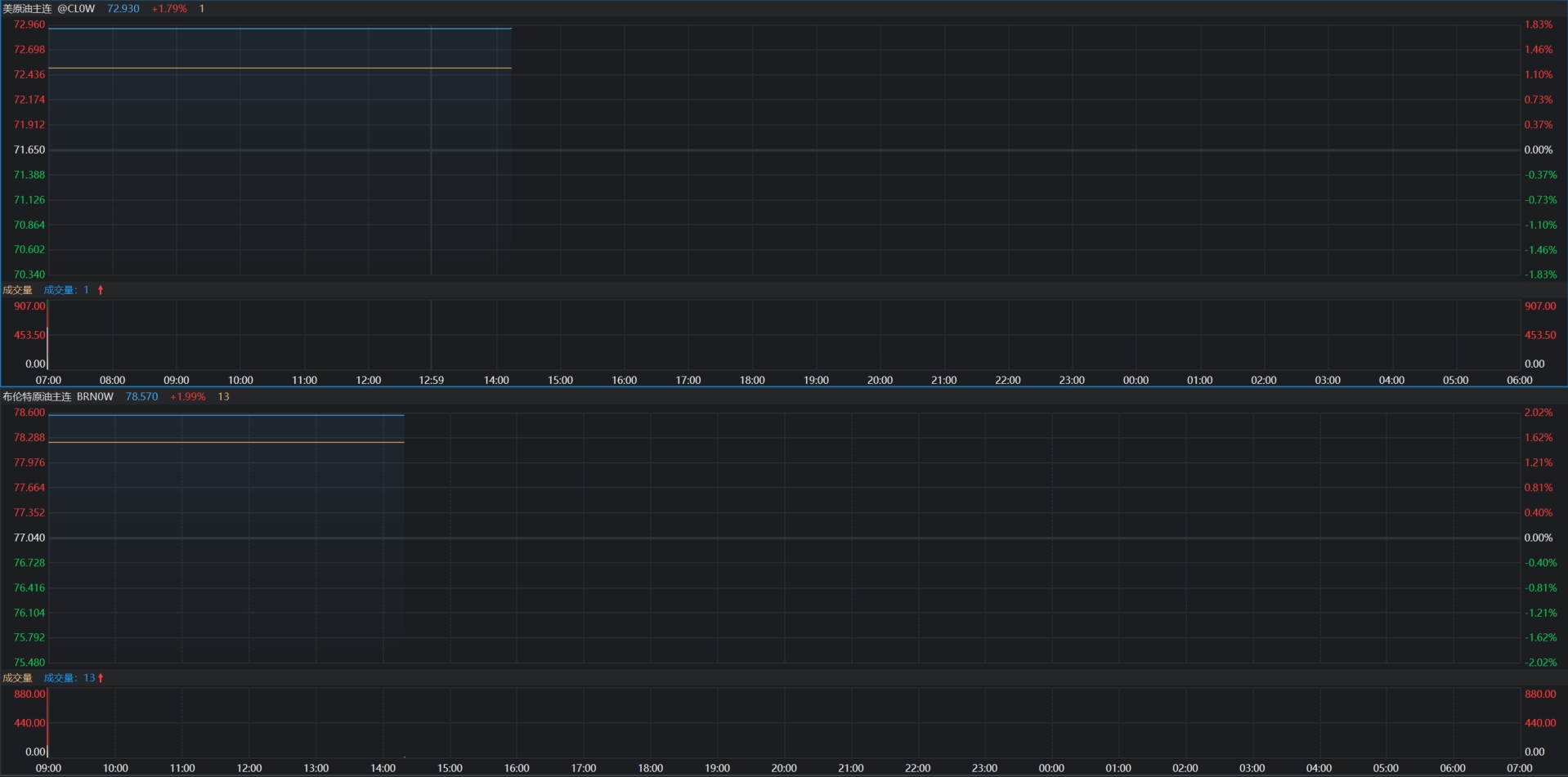Click the 1.46% percent axis label
The image size is (1568, 777).
(1539, 50)
